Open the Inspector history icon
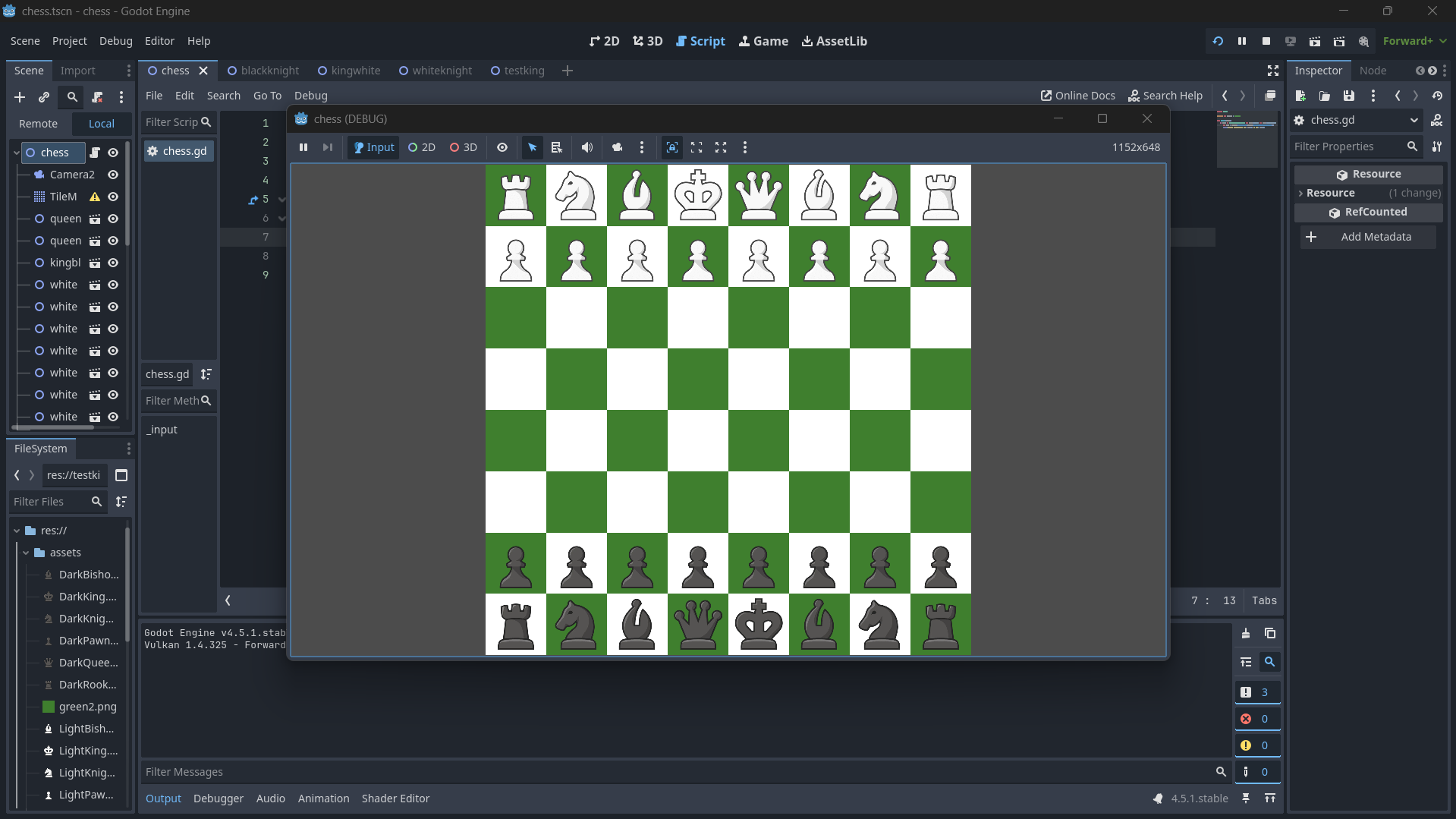Screen dimensions: 1456x819 click(1437, 96)
